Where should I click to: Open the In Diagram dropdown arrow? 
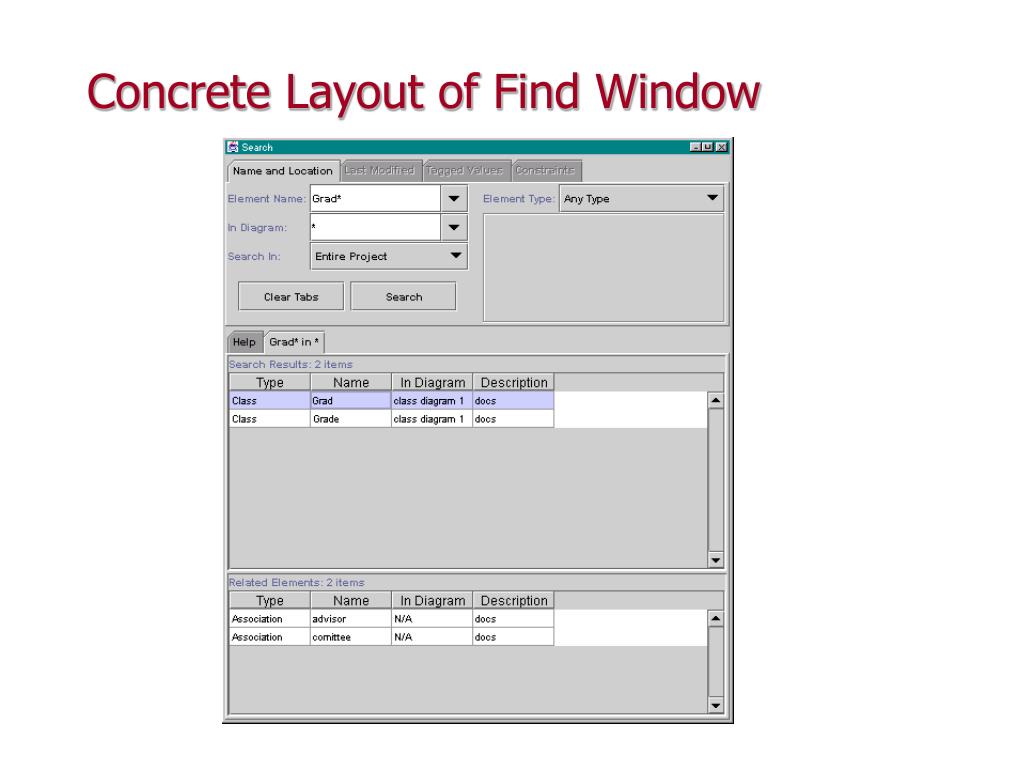pyautogui.click(x=454, y=227)
